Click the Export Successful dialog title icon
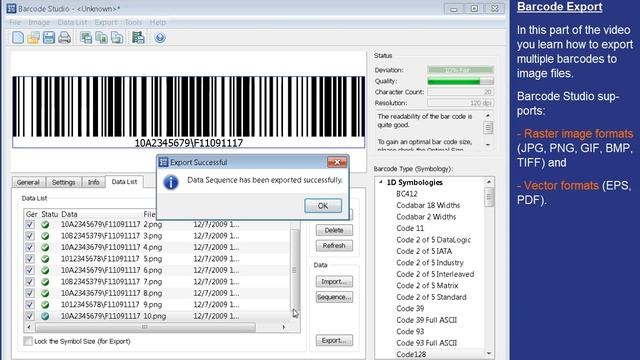The image size is (640, 360). (164, 162)
